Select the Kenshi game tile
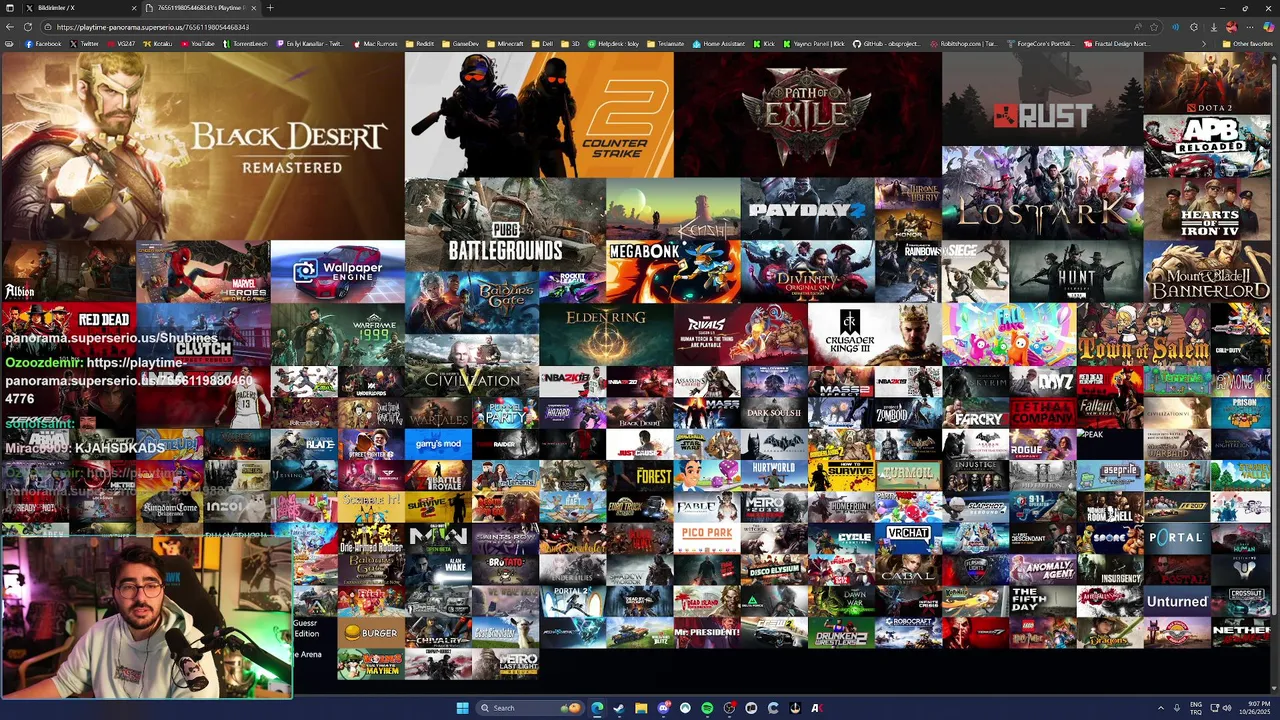This screenshot has height=720, width=1280. pos(673,209)
